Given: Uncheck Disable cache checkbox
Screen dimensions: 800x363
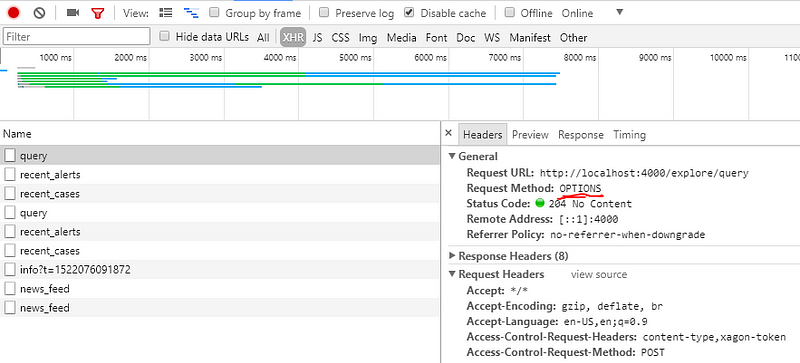Looking at the screenshot, I should pos(409,12).
